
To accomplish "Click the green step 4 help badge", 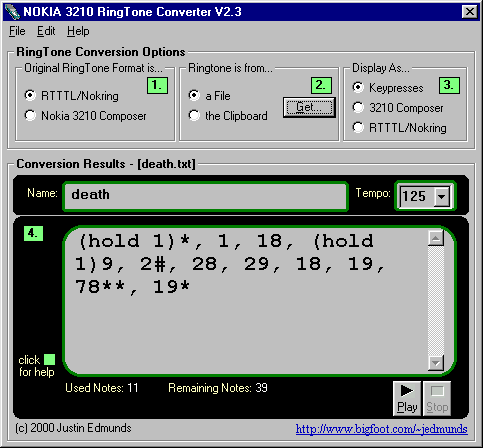I will click(33, 233).
